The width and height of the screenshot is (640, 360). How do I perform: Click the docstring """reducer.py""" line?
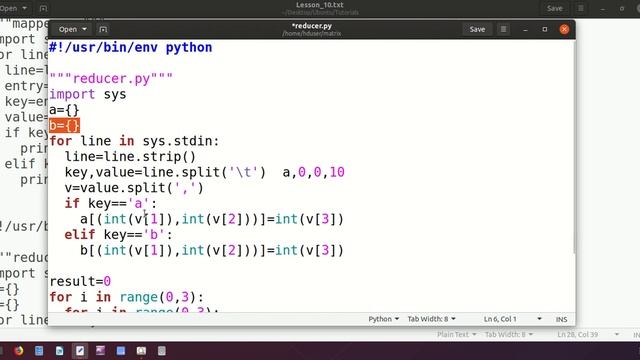(x=111, y=78)
